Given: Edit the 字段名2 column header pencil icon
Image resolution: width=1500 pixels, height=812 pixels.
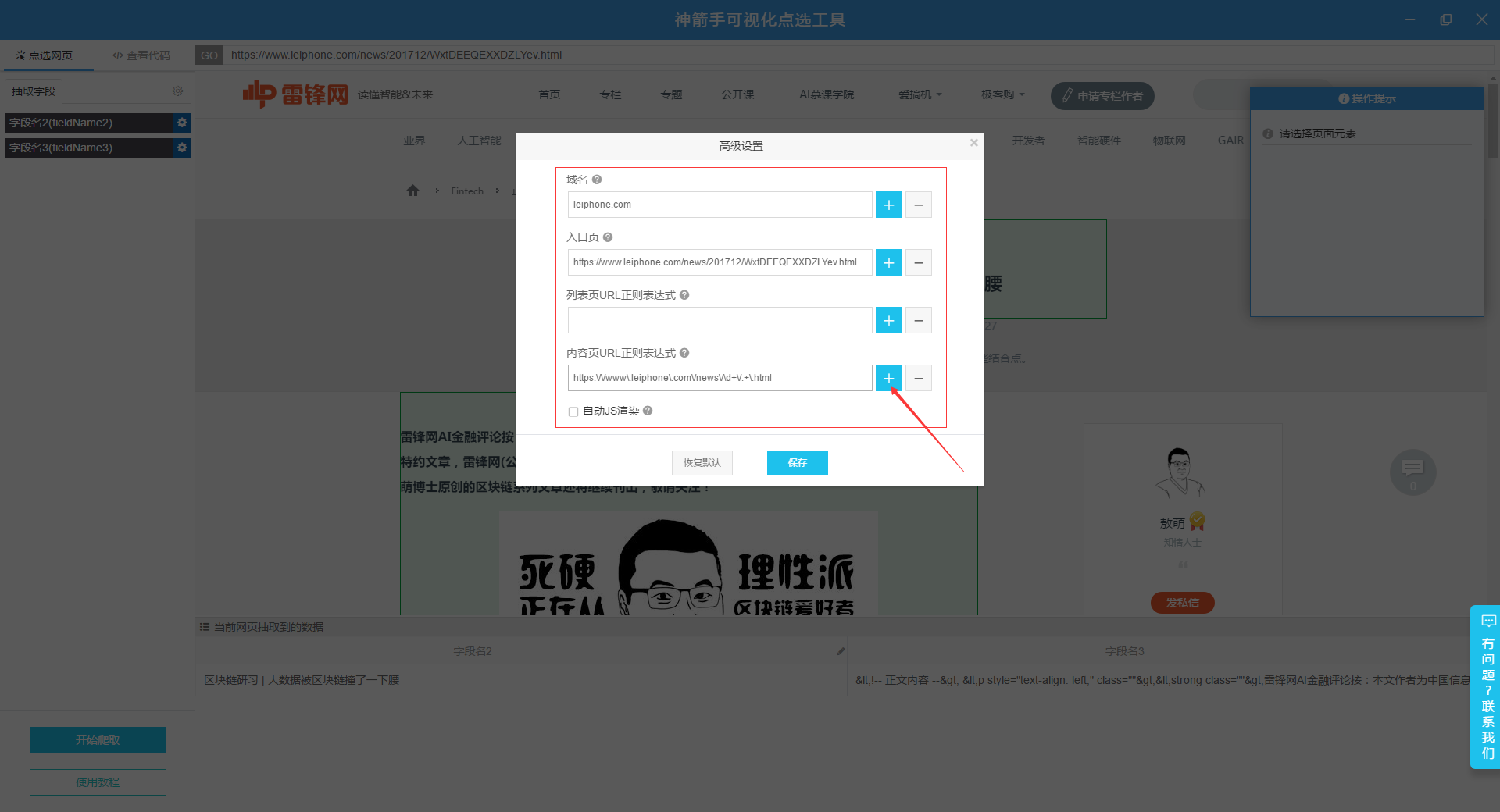Looking at the screenshot, I should [841, 651].
